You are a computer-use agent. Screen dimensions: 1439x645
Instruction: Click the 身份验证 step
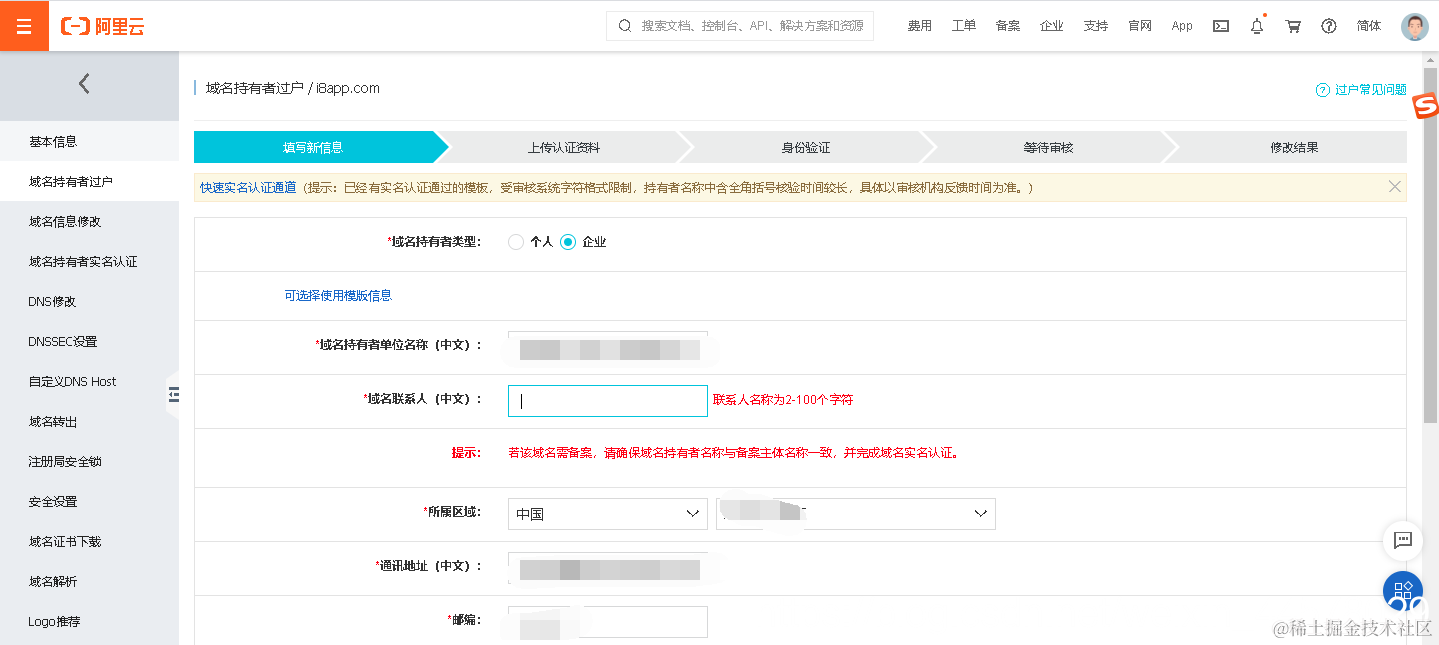806,147
